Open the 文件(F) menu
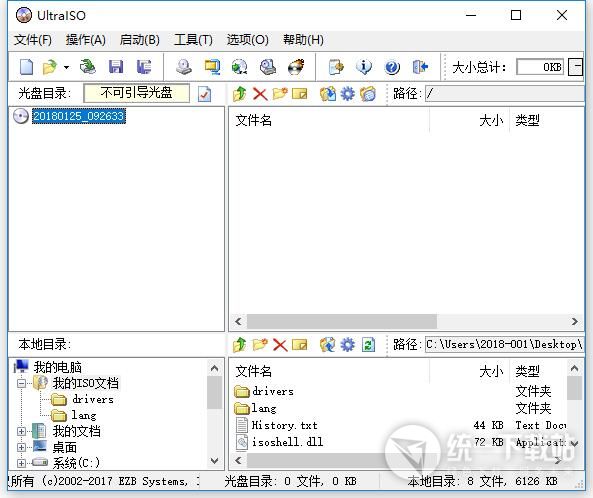593x498 pixels. (33, 40)
